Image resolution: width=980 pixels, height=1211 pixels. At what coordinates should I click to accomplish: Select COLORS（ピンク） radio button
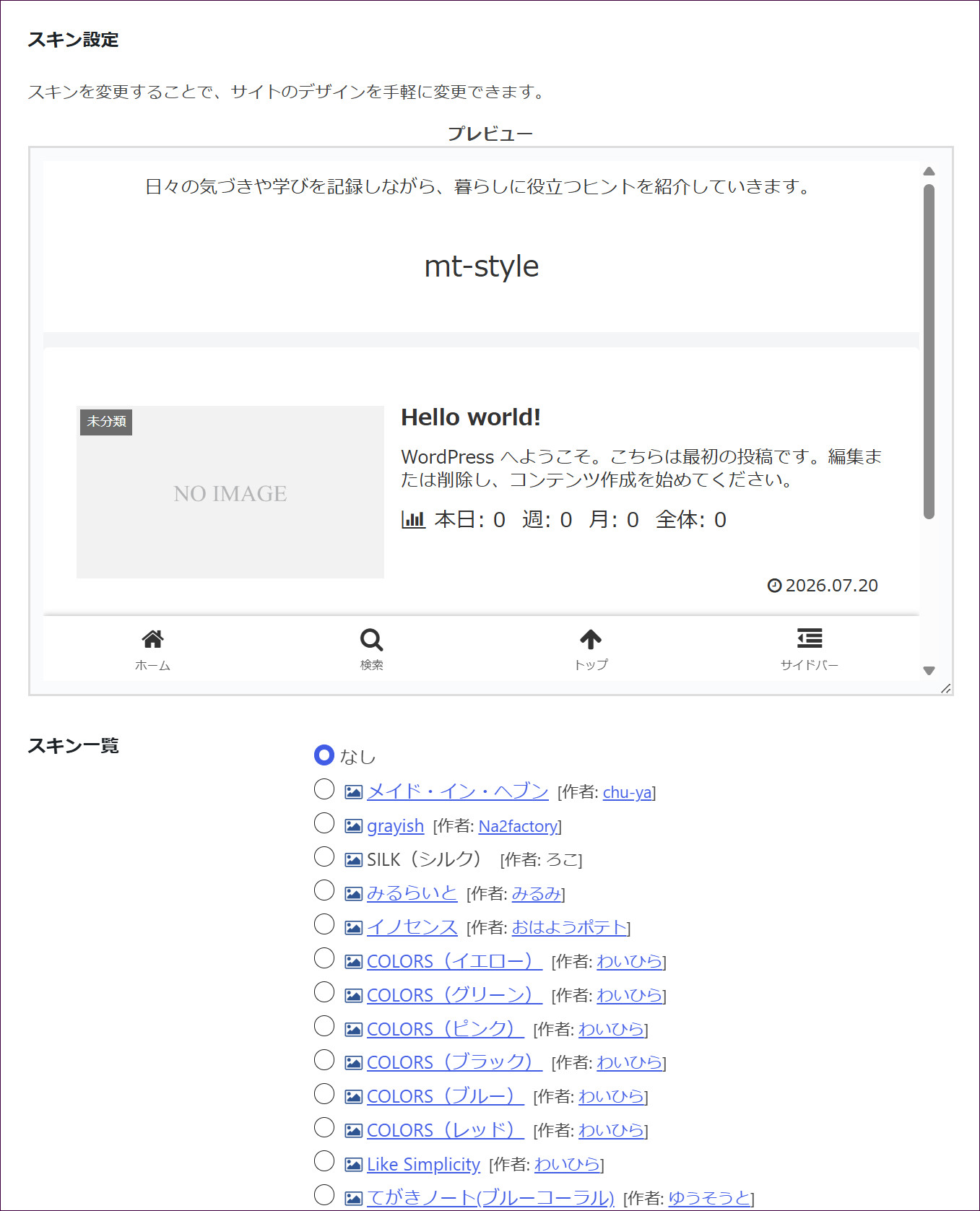[324, 1026]
